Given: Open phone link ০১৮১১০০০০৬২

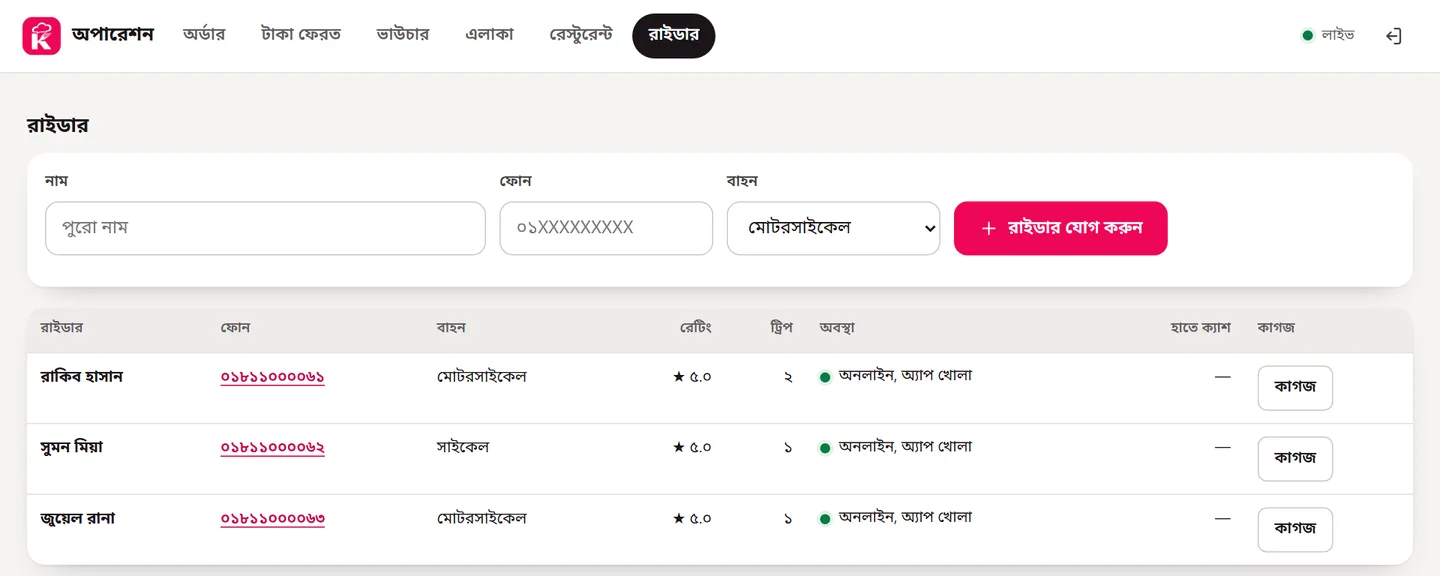Looking at the screenshot, I should click(272, 448).
